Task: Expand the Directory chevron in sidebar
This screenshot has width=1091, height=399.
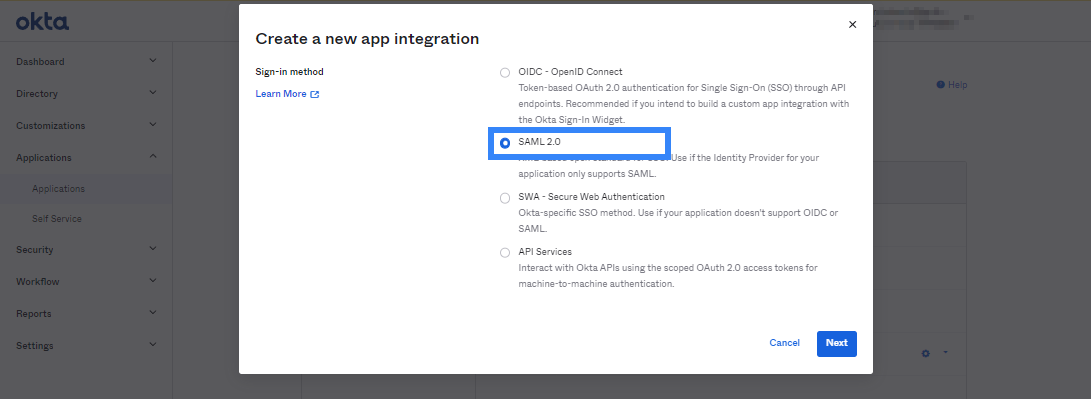Action: (153, 93)
